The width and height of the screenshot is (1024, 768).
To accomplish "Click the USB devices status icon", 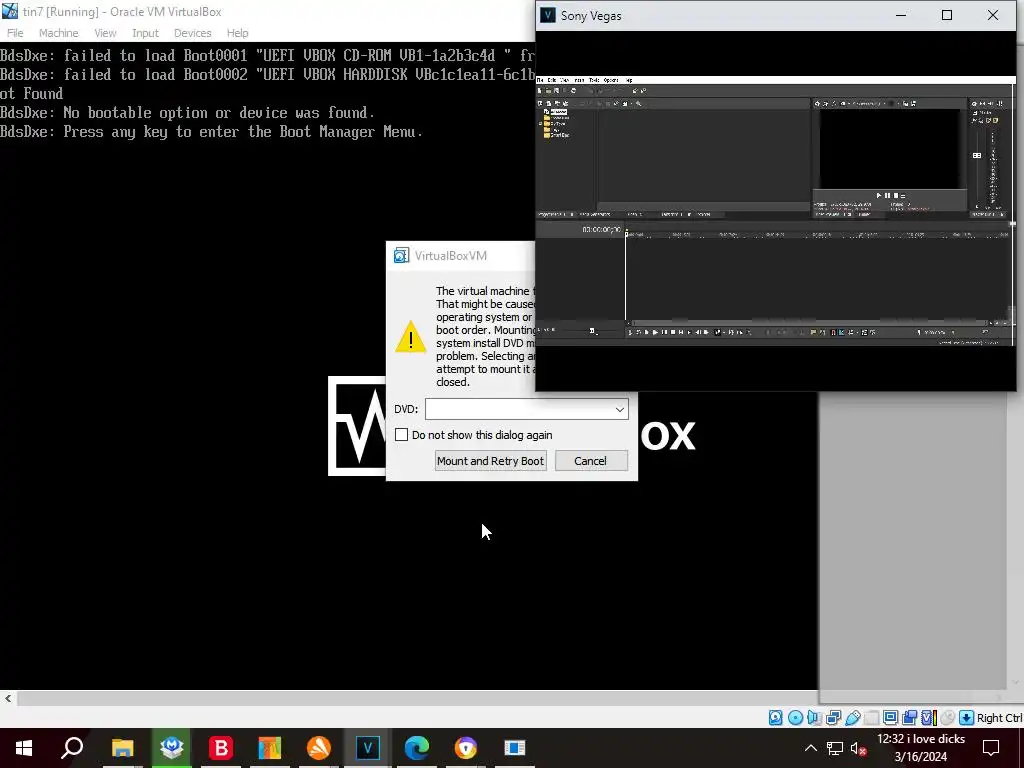I will point(852,718).
